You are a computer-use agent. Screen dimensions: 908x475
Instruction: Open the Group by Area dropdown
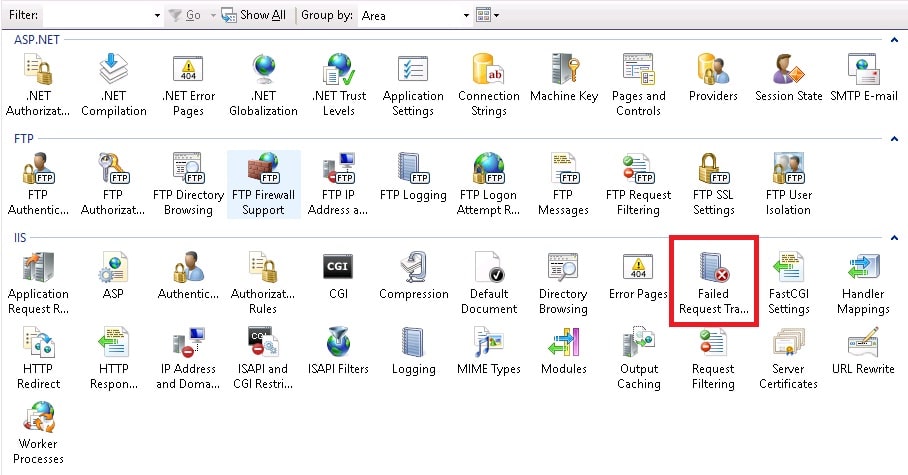click(x=466, y=16)
